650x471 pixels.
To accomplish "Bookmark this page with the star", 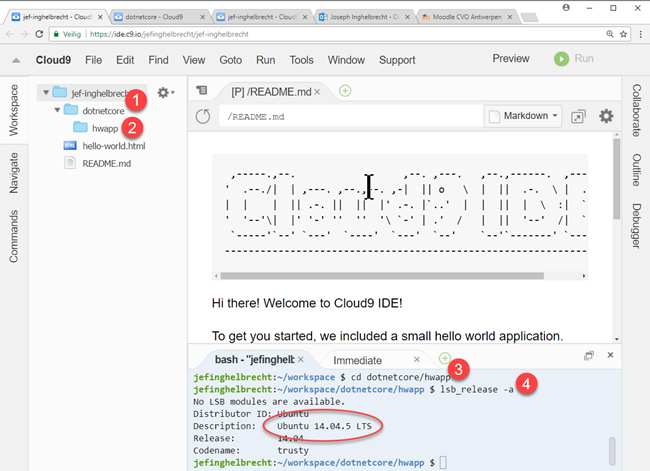I will tap(623, 34).
